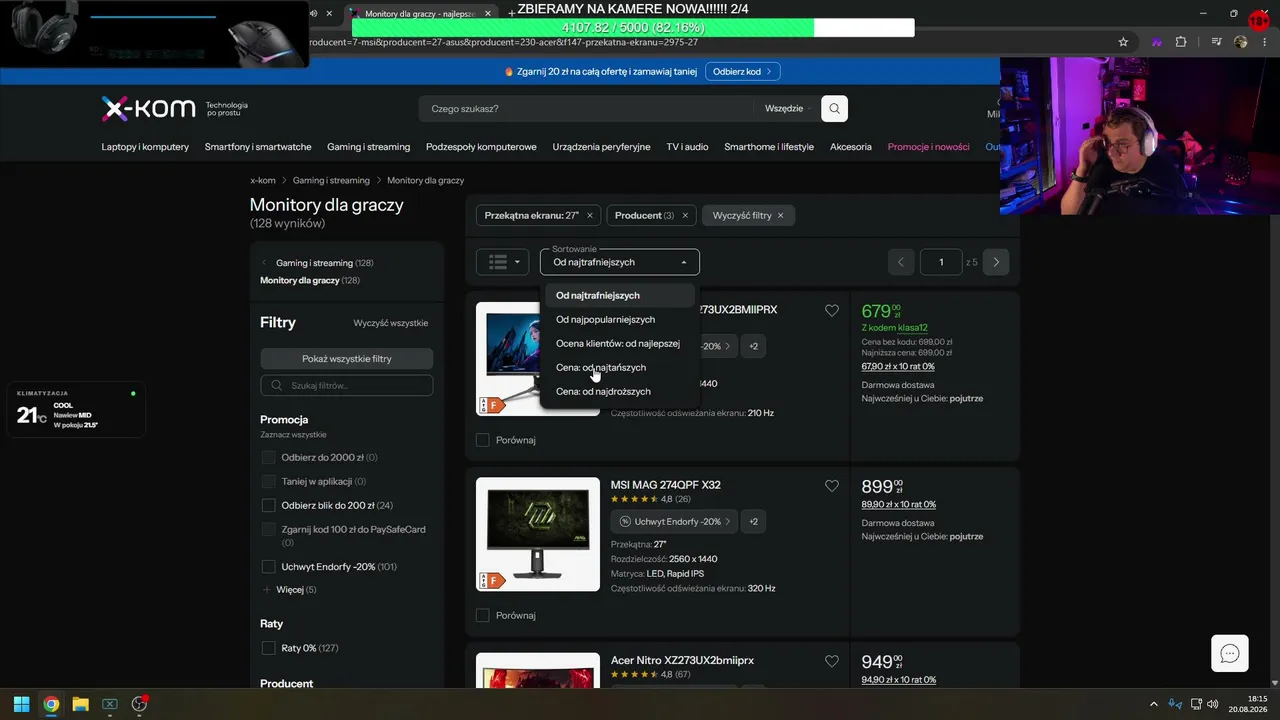
Task: Open a new browser tab
Action: click(512, 13)
